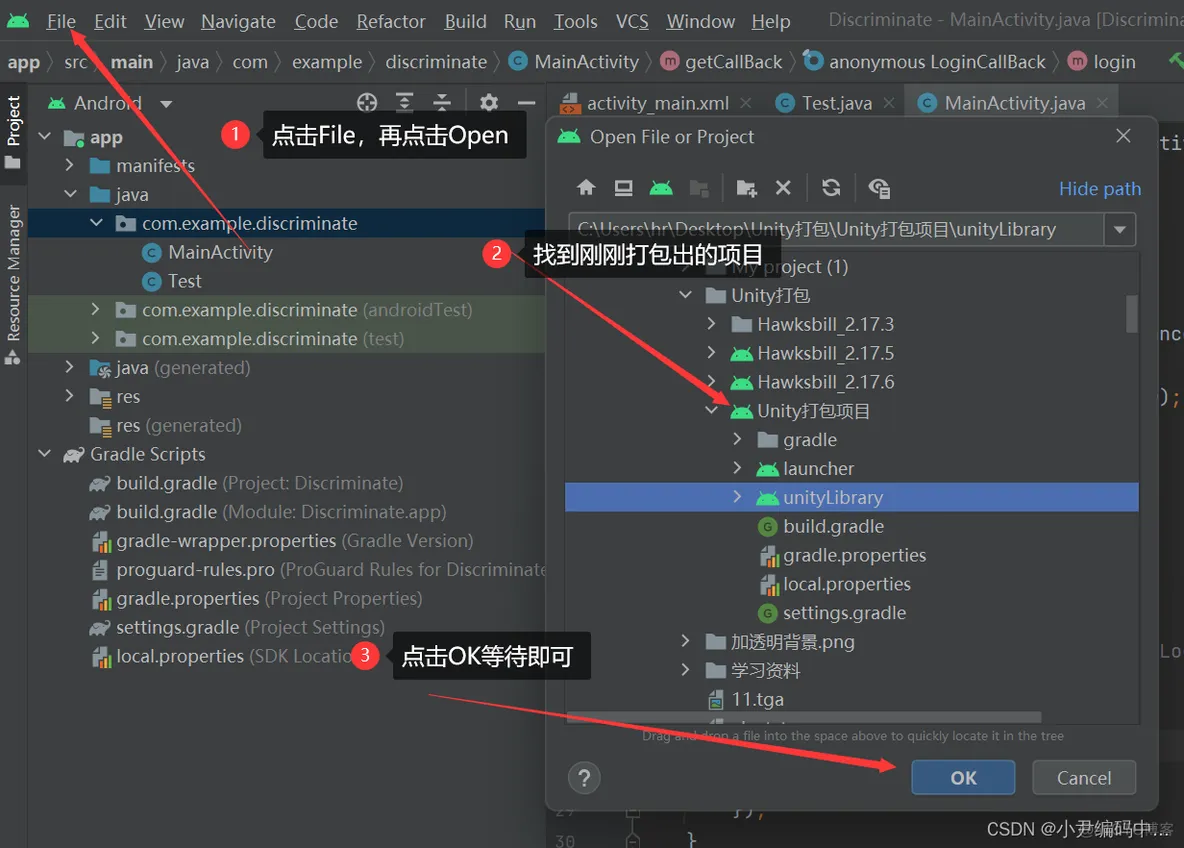Viewport: 1184px width, 848px height.
Task: Collapse the Unity打包 folder in dialog
Action: [x=686, y=294]
